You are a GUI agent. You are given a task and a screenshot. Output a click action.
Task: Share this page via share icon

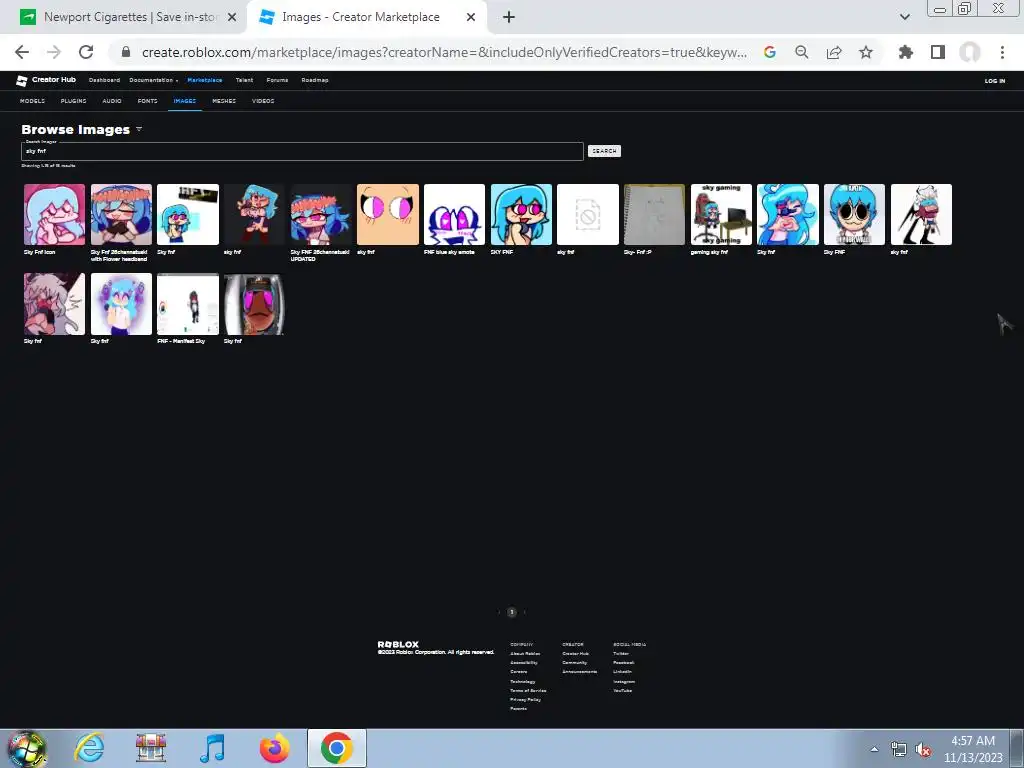(834, 52)
